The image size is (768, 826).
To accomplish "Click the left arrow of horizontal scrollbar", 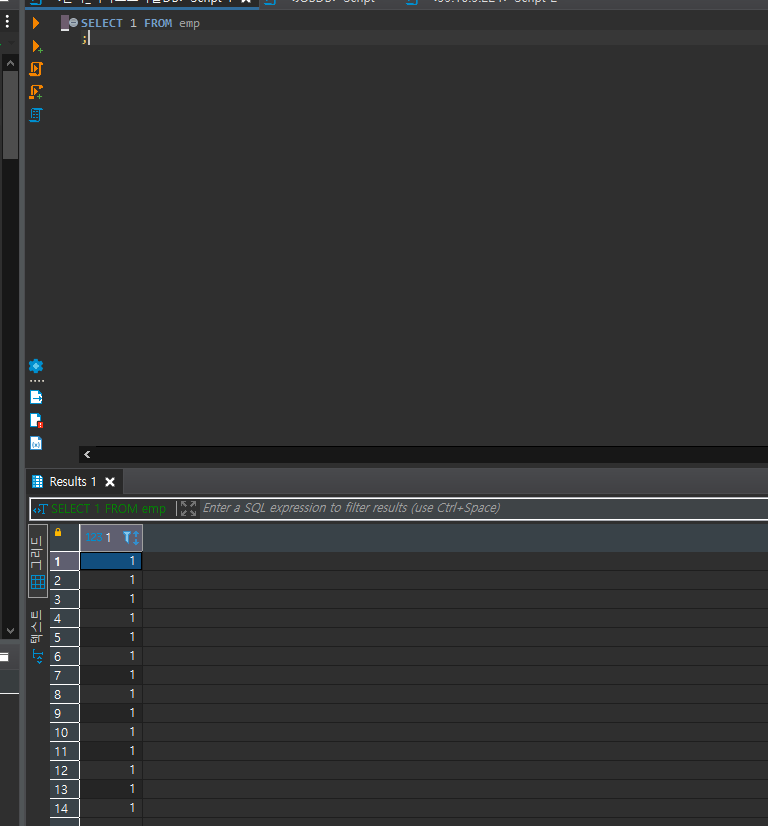I will click(87, 455).
